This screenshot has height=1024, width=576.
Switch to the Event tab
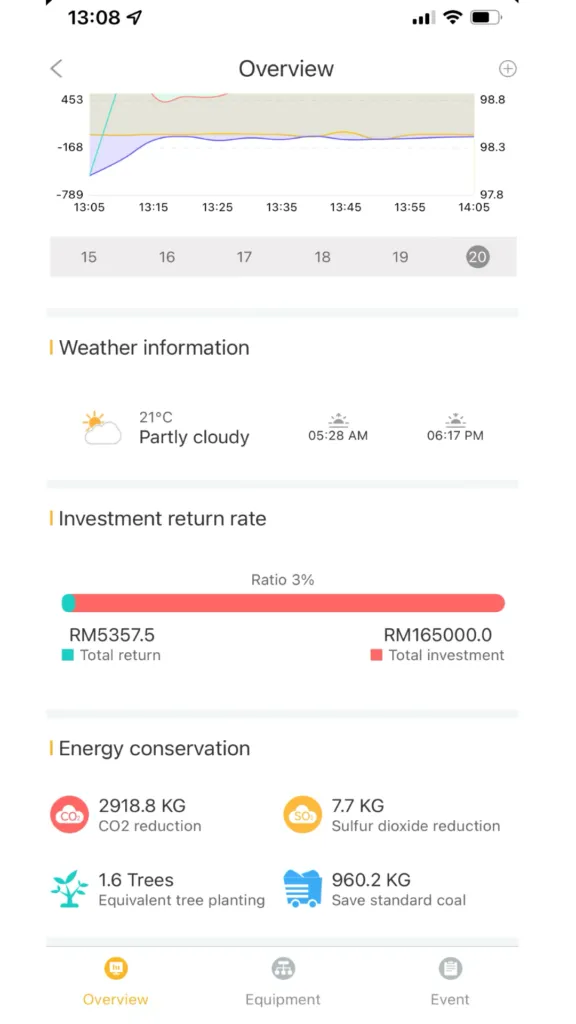[x=450, y=983]
